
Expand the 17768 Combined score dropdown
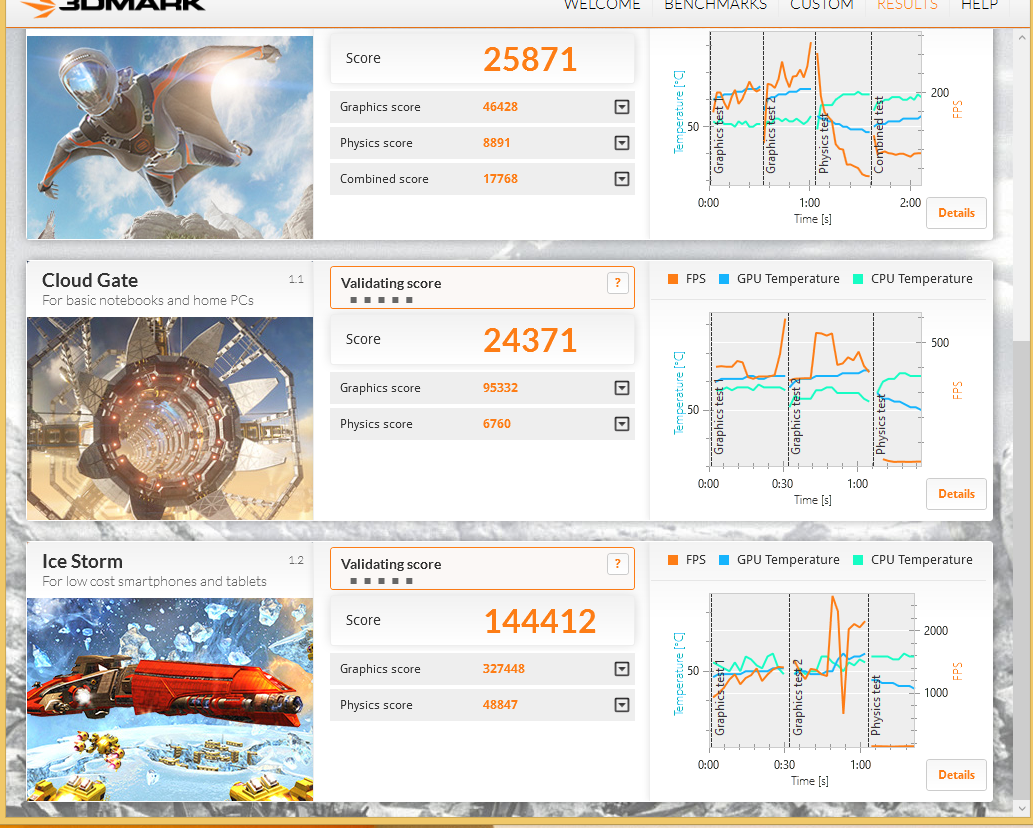[x=621, y=179]
